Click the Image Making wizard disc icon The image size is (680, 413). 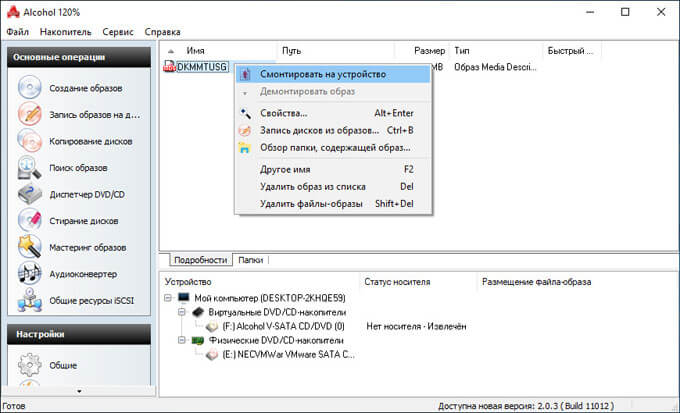click(29, 88)
